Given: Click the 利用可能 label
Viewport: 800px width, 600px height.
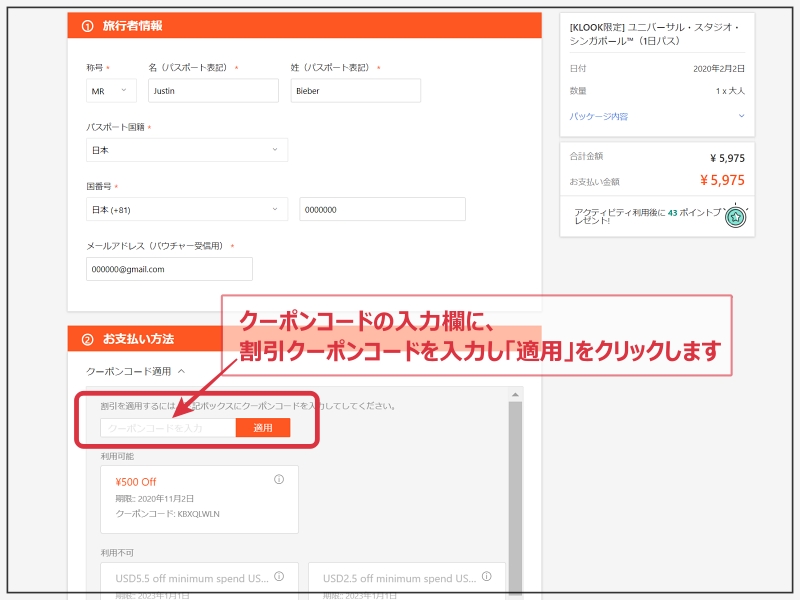Looking at the screenshot, I should pyautogui.click(x=117, y=456).
